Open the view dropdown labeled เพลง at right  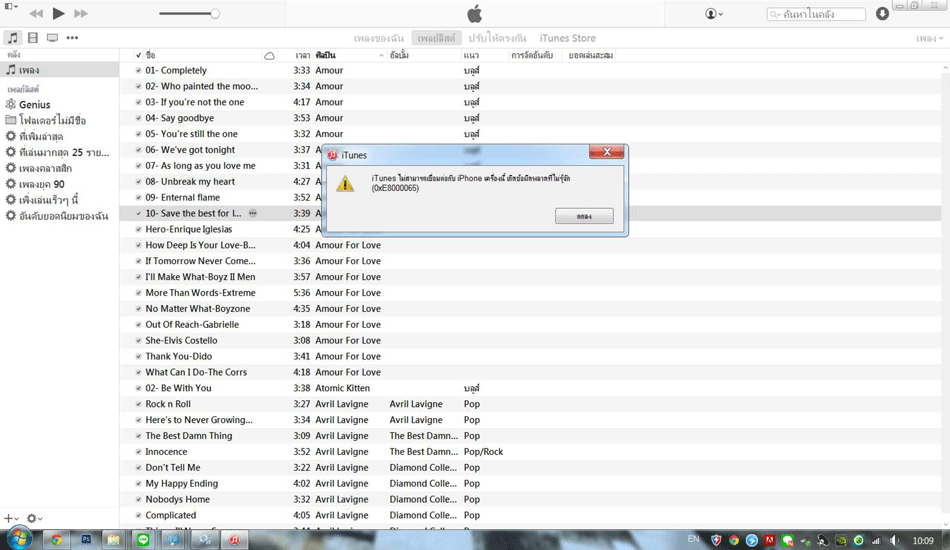[x=929, y=38]
